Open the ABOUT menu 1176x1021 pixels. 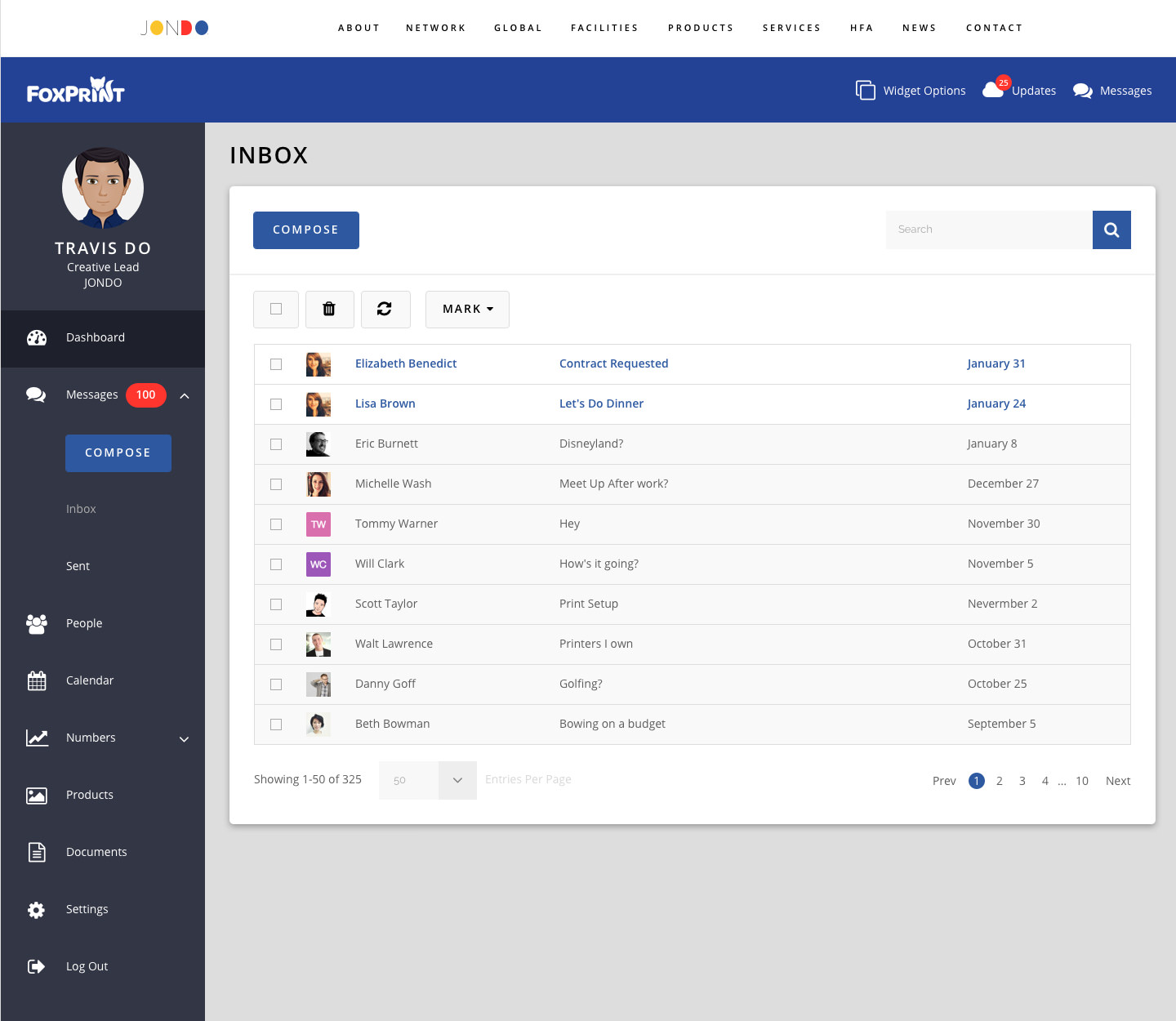click(x=359, y=28)
